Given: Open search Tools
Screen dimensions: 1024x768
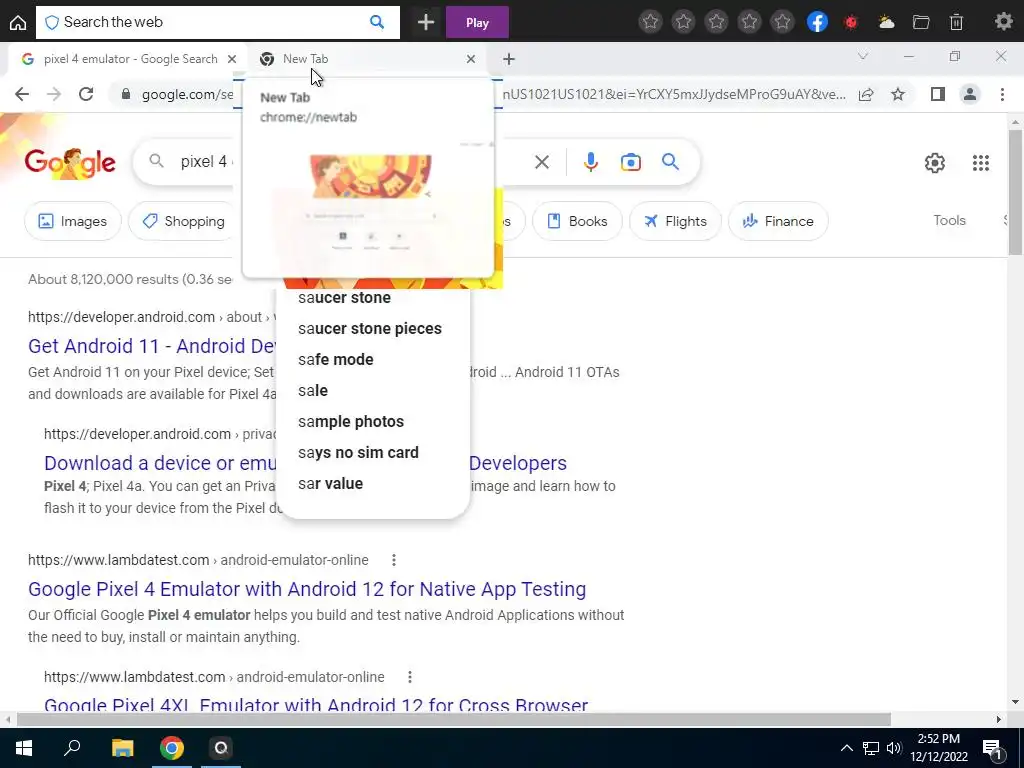Looking at the screenshot, I should click(949, 221).
